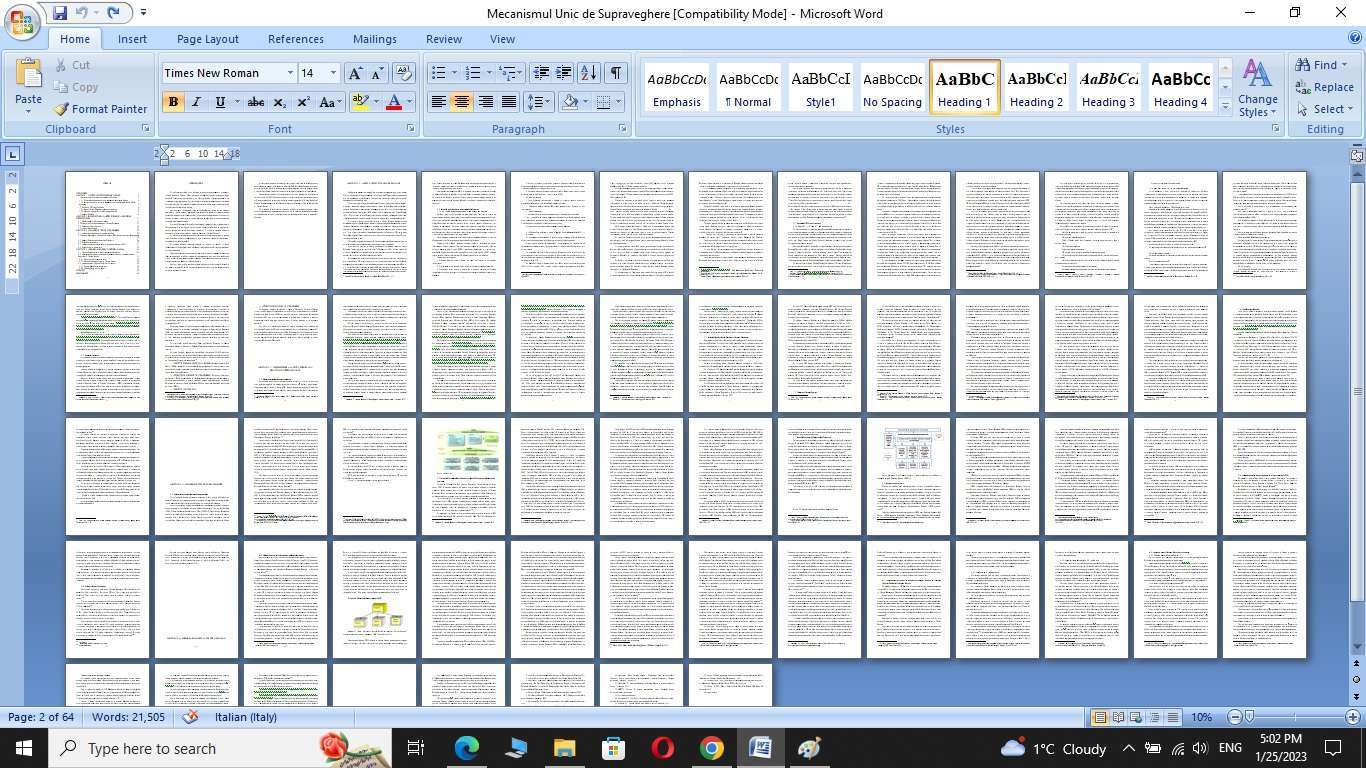Screen dimensions: 1366x768
Task: Open the font size dropdown
Action: tap(333, 73)
